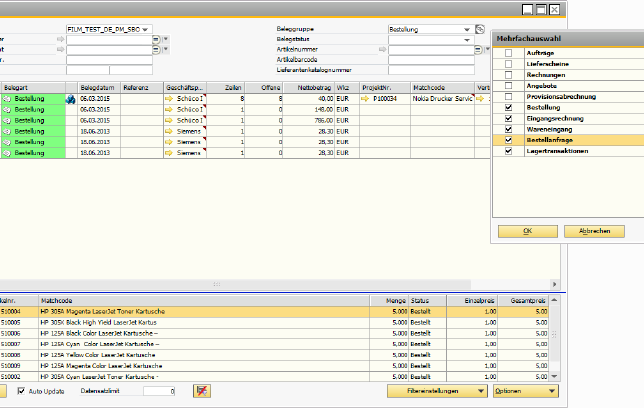Uncheck the Eingangsrechnung checkbox
The image size is (644, 408).
[x=509, y=118]
